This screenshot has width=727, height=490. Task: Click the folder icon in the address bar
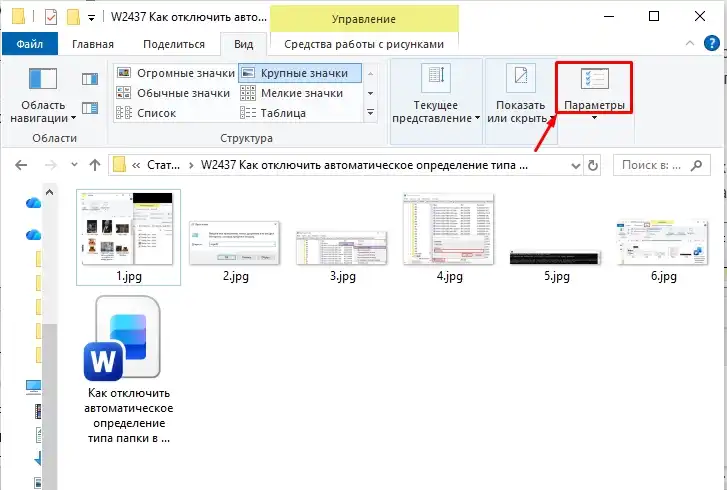pos(120,165)
